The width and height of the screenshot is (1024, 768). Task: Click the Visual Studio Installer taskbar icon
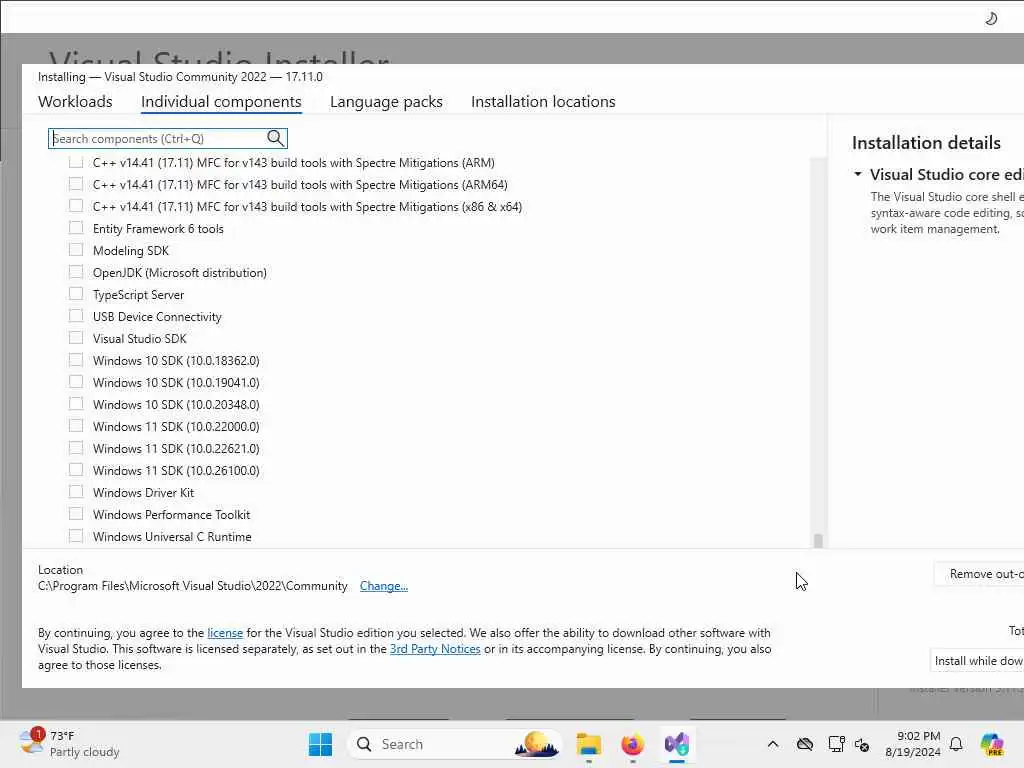point(677,744)
